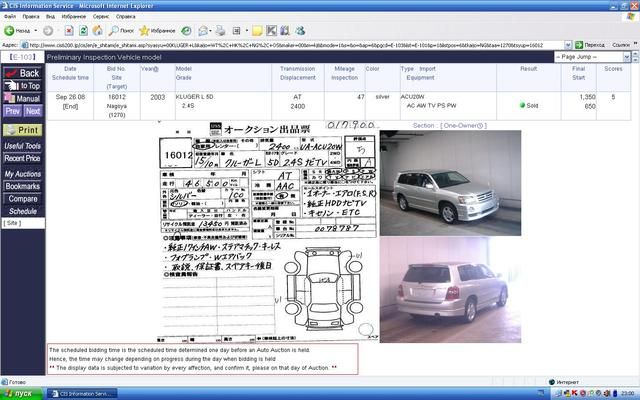Open the Ссылки links bar
Viewport: 640px width, 400px height.
coord(621,45)
